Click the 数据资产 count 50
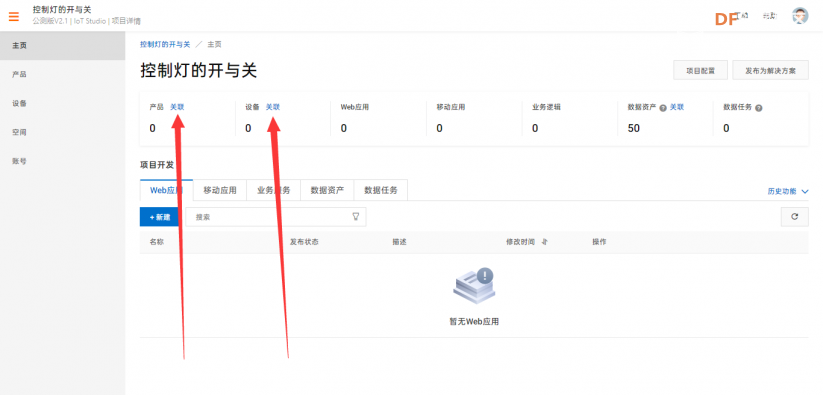The image size is (823, 395). (634, 128)
